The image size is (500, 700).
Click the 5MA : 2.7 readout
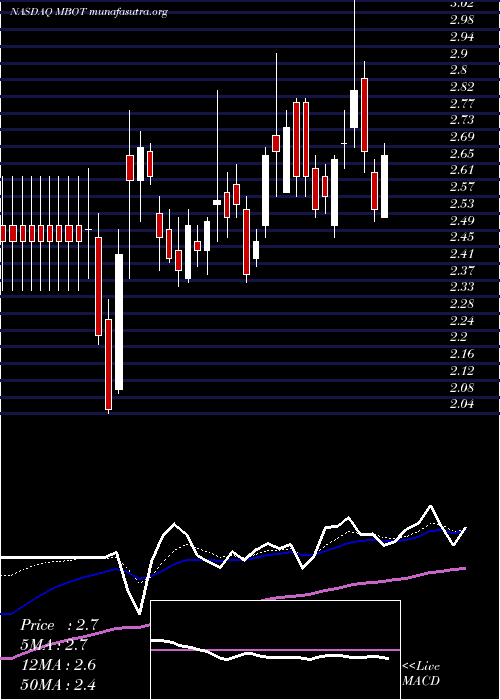(54, 645)
